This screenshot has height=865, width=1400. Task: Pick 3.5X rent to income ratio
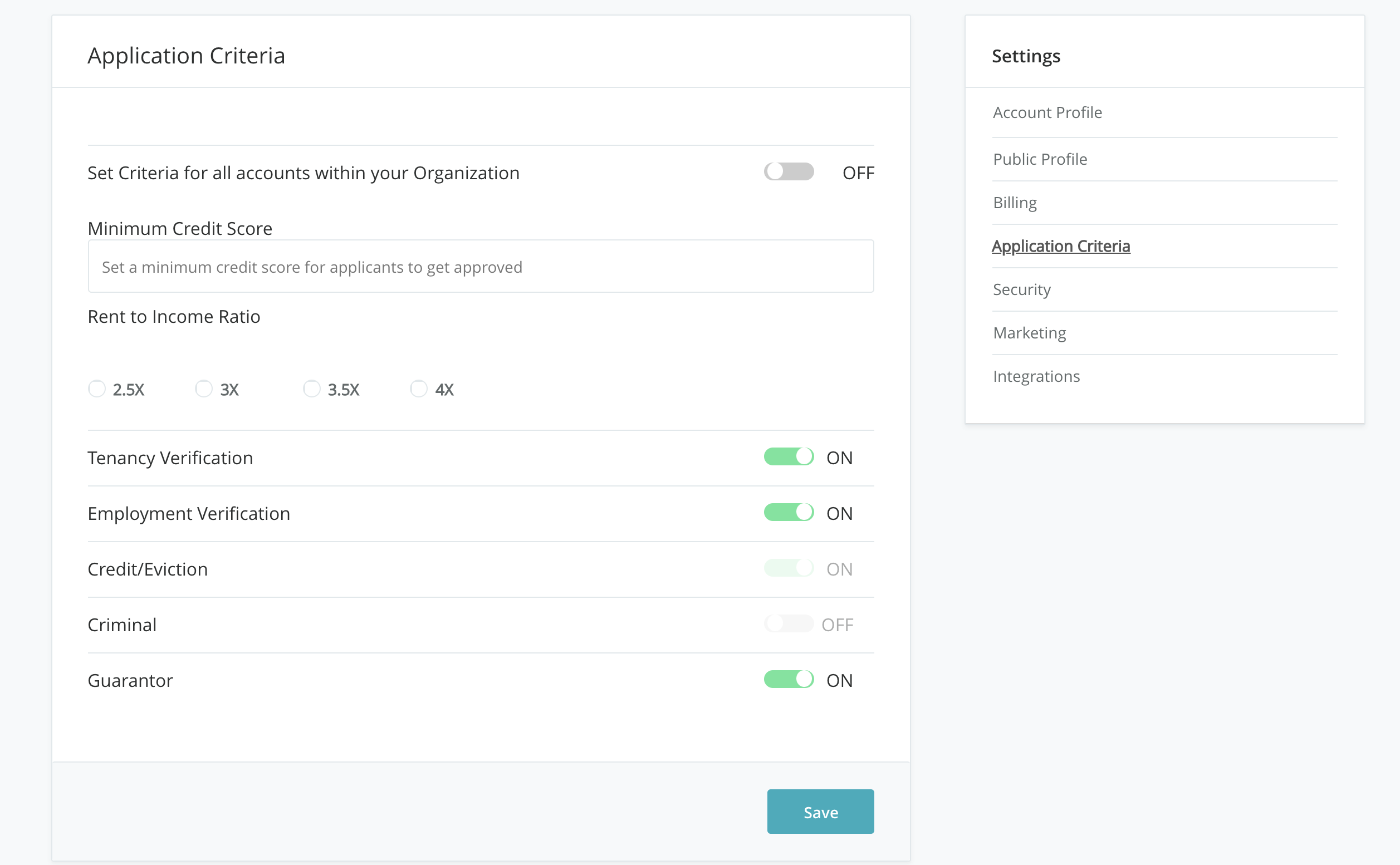coord(311,389)
